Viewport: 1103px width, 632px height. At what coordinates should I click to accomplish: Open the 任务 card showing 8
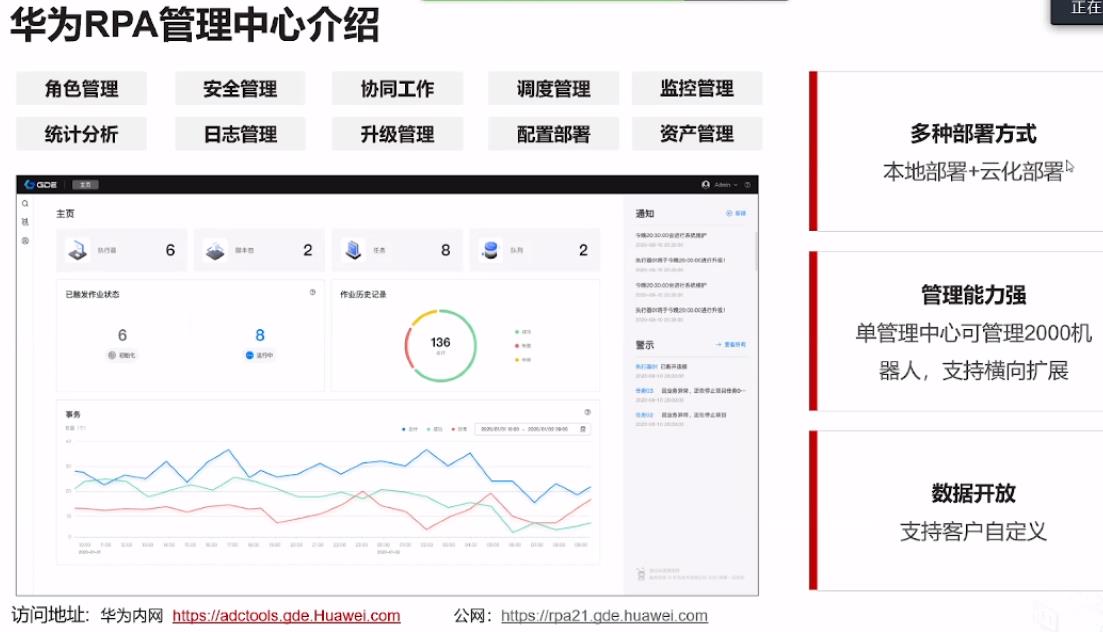pos(397,250)
